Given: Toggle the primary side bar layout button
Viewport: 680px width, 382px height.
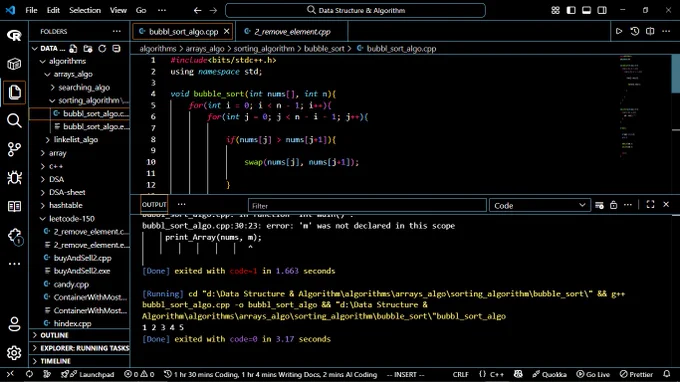Looking at the screenshot, I should point(571,10).
